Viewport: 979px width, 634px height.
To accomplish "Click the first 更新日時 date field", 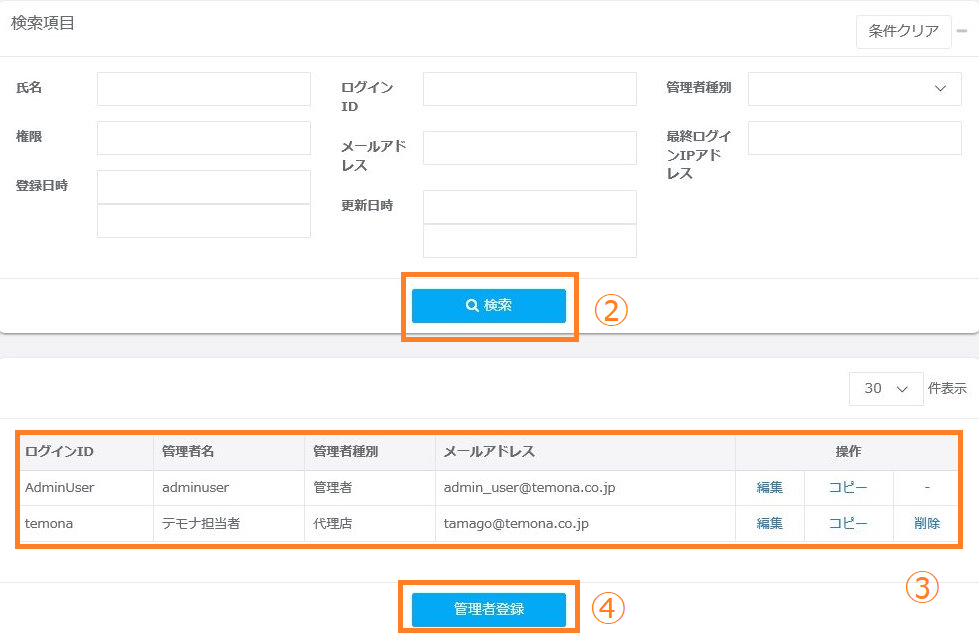I will (x=529, y=207).
